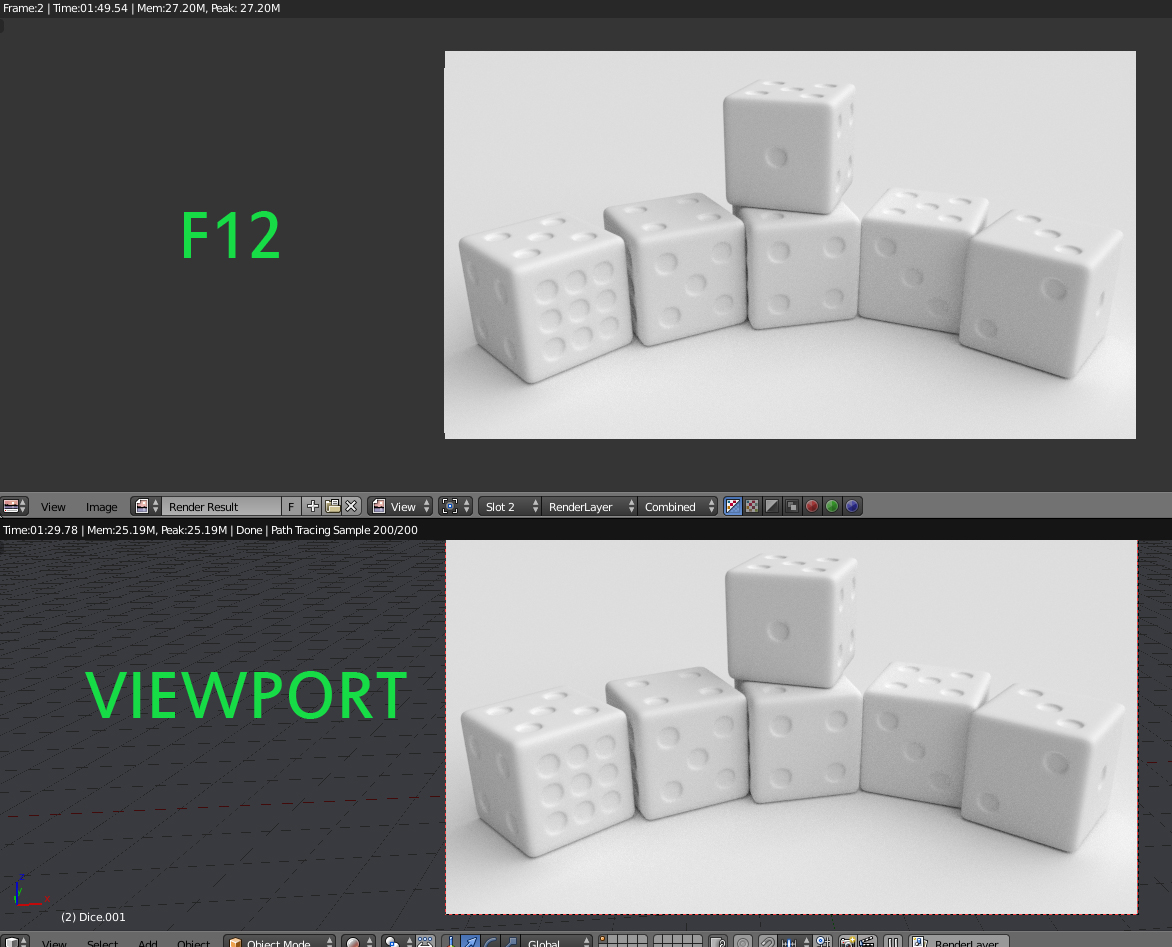Image resolution: width=1172 pixels, height=947 pixels.
Task: Show blue channel only
Action: coord(851,507)
